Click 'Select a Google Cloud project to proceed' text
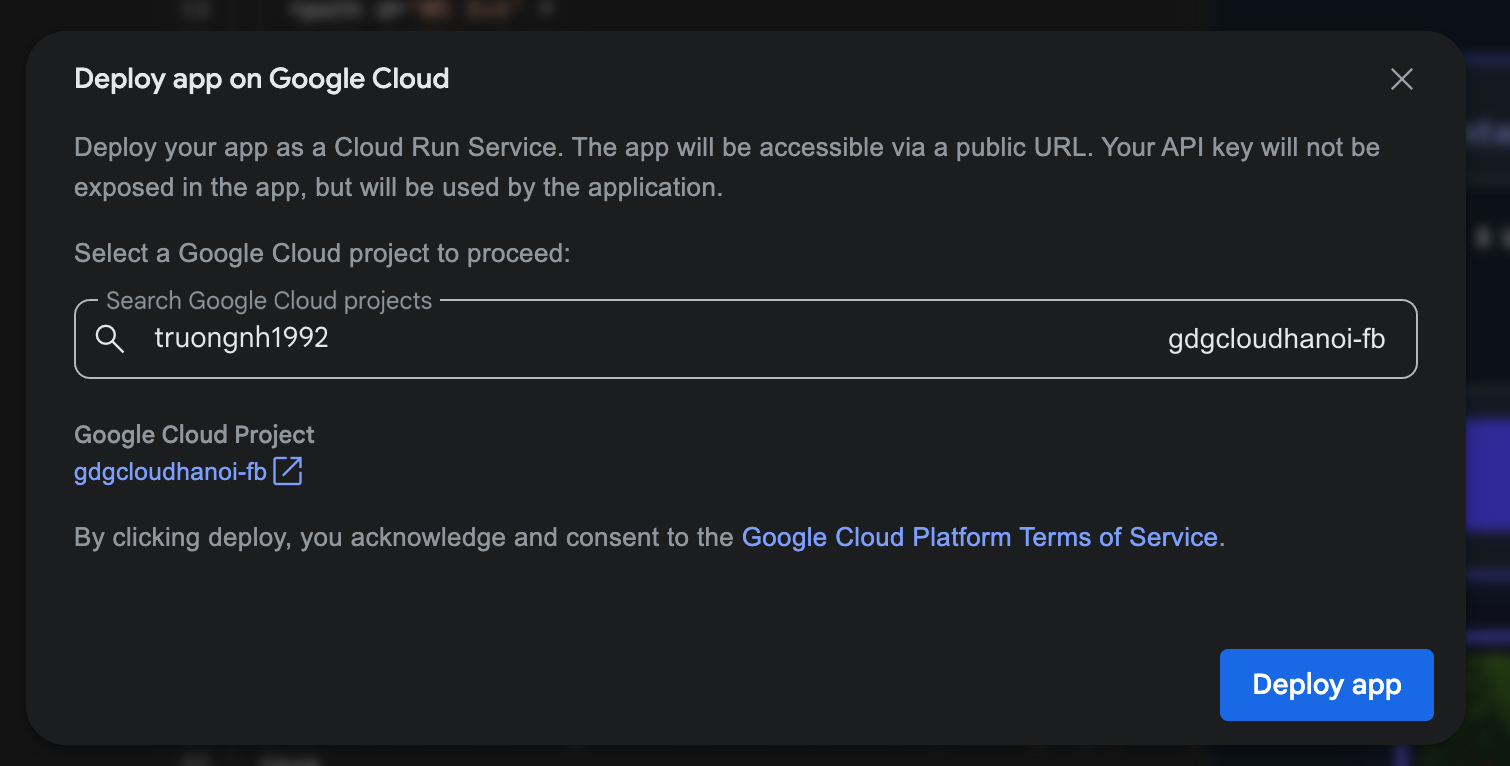 [322, 253]
